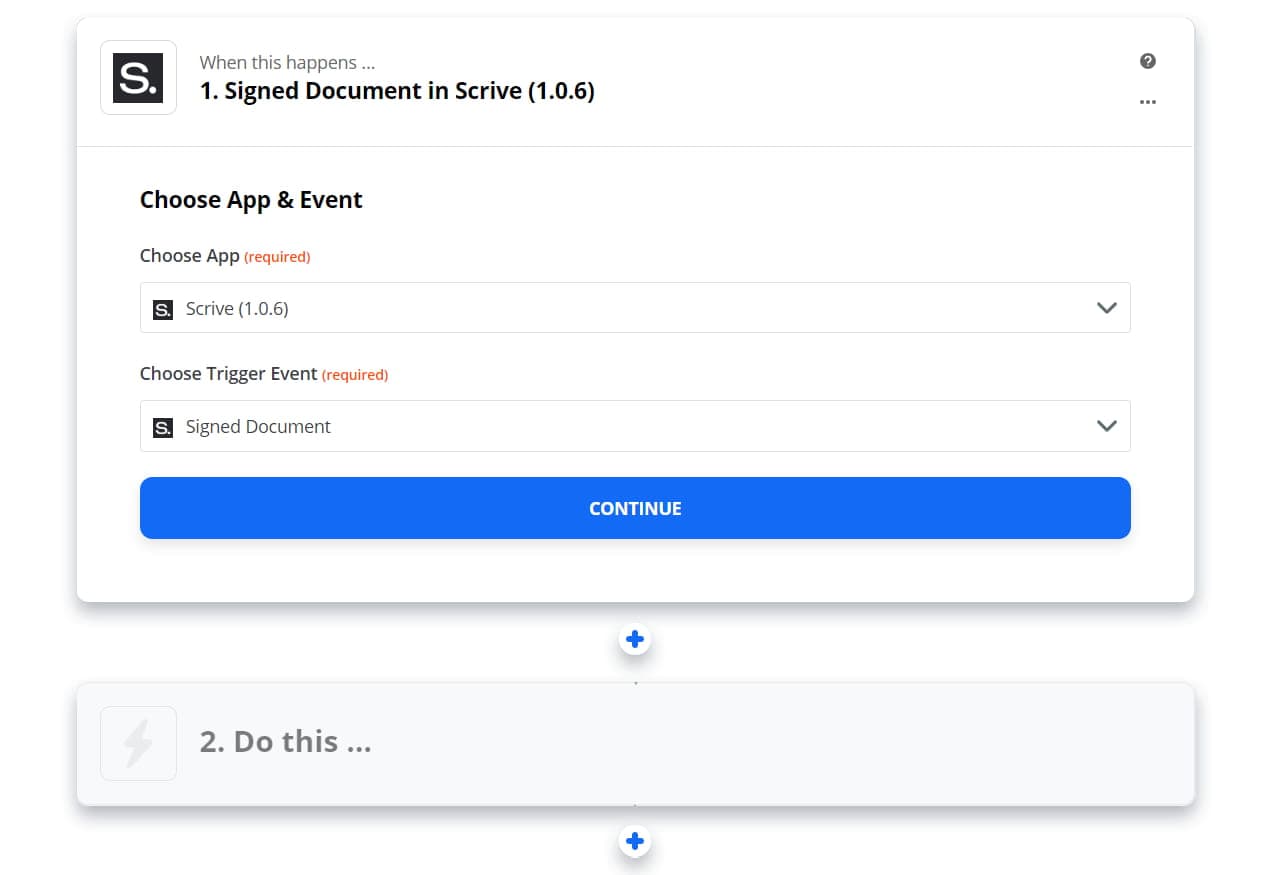Expand the Scrive app selection via its chevron

pyautogui.click(x=1106, y=308)
